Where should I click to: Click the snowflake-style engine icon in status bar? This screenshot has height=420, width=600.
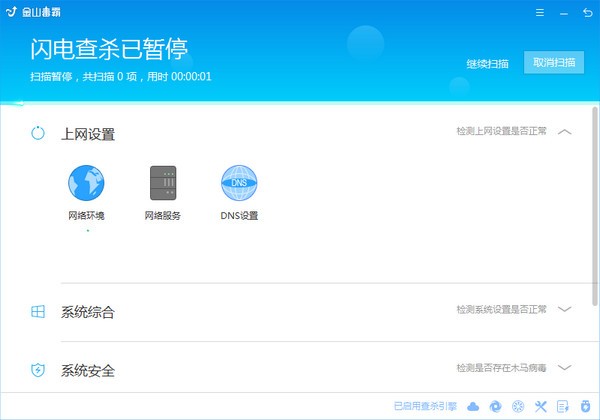click(518, 406)
